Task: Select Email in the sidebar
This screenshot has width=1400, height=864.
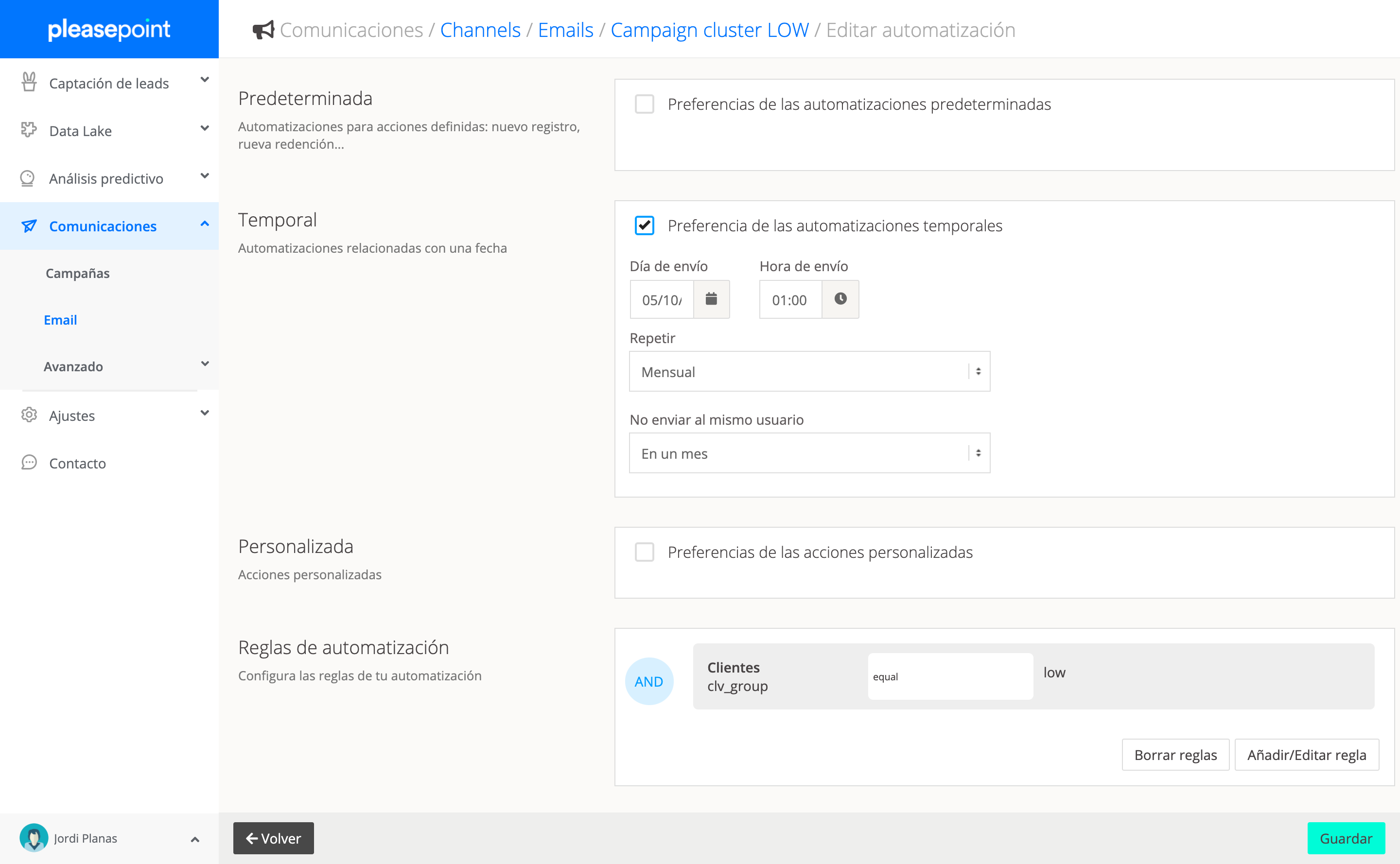Action: click(x=61, y=320)
